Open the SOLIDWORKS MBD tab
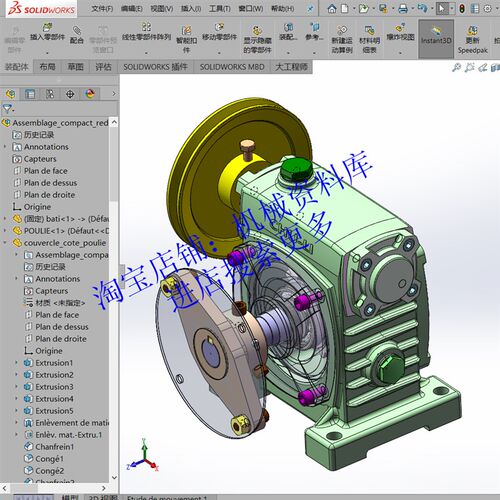This screenshot has height=500, width=500. point(232,67)
